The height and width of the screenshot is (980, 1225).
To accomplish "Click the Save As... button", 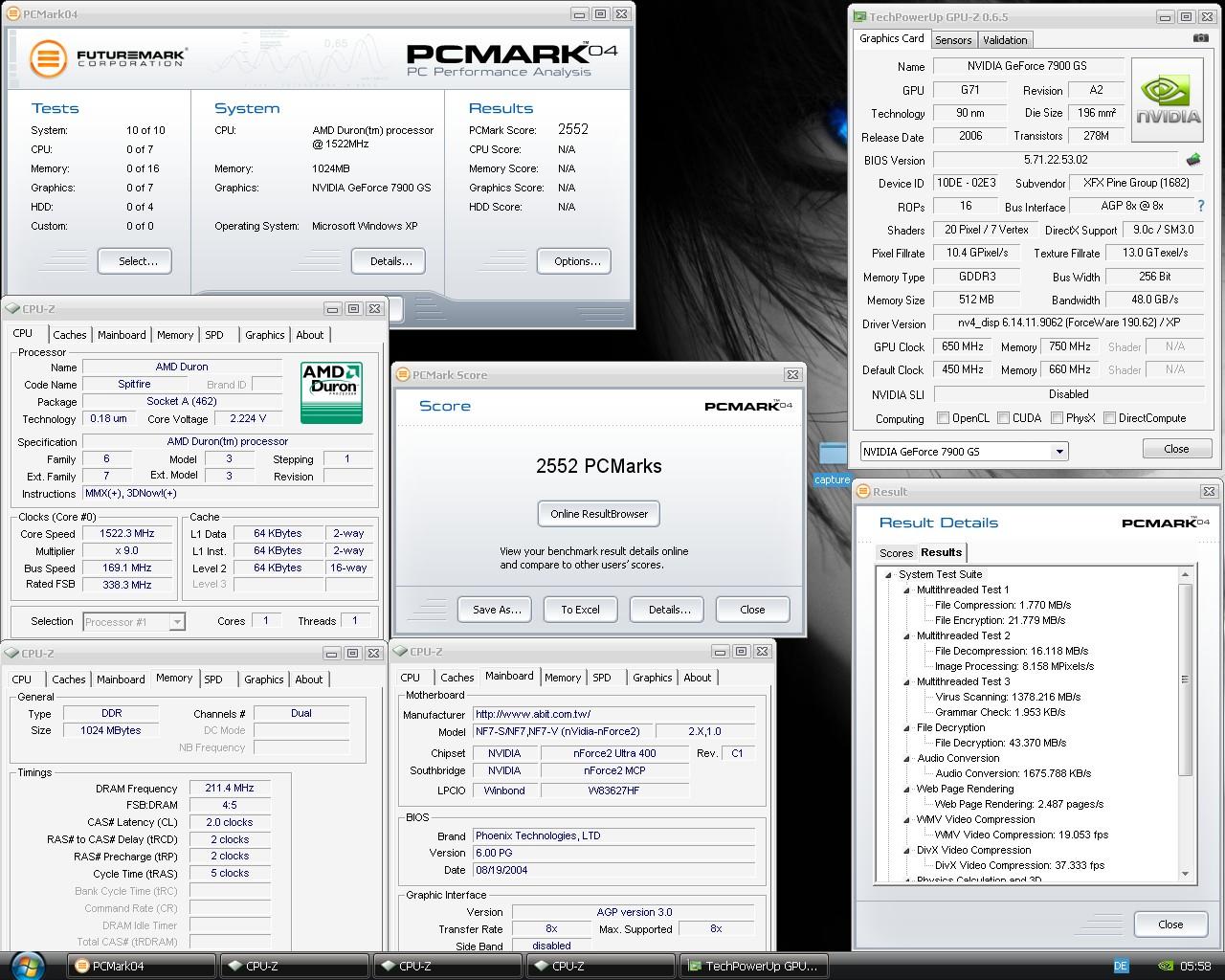I will (x=496, y=610).
